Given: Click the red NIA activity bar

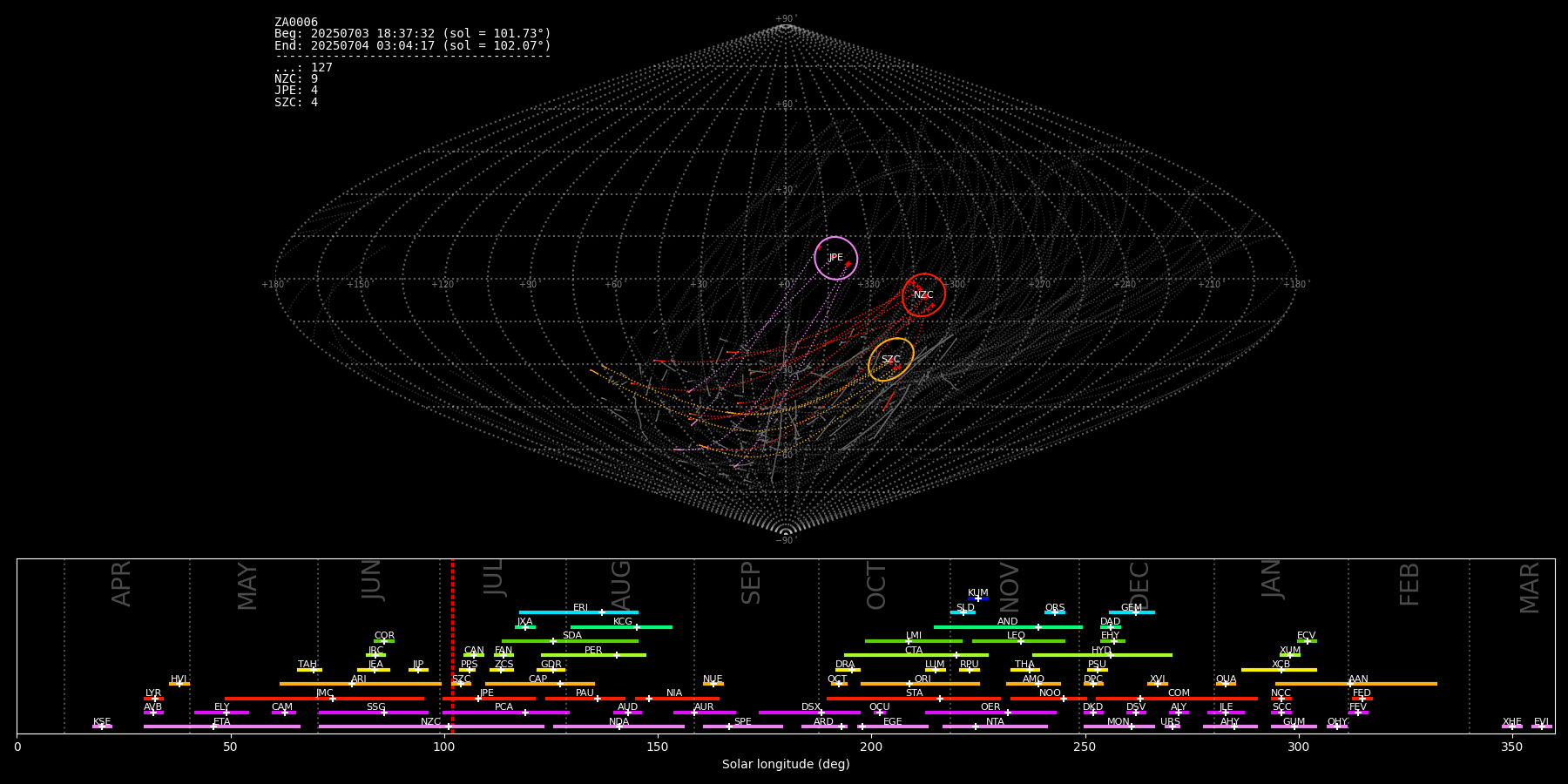Looking at the screenshot, I should 677,699.
